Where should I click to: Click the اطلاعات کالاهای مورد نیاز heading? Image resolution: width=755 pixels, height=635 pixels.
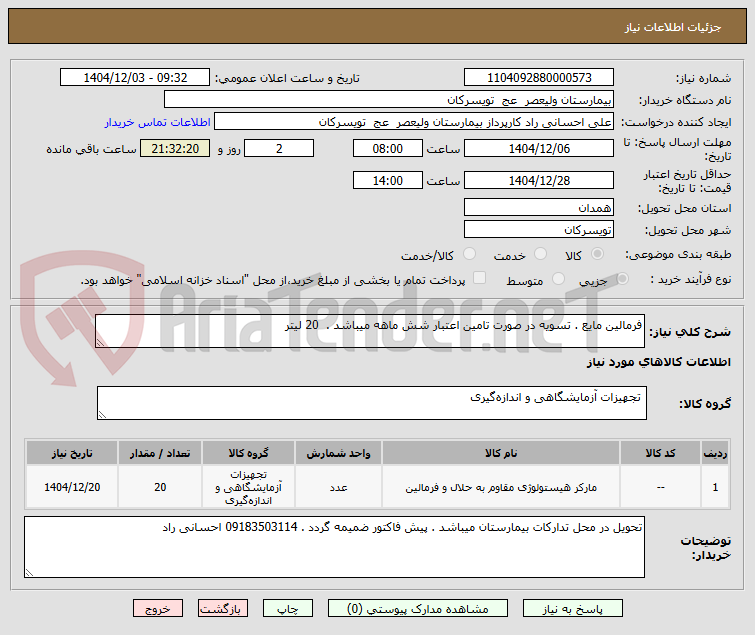(658, 362)
